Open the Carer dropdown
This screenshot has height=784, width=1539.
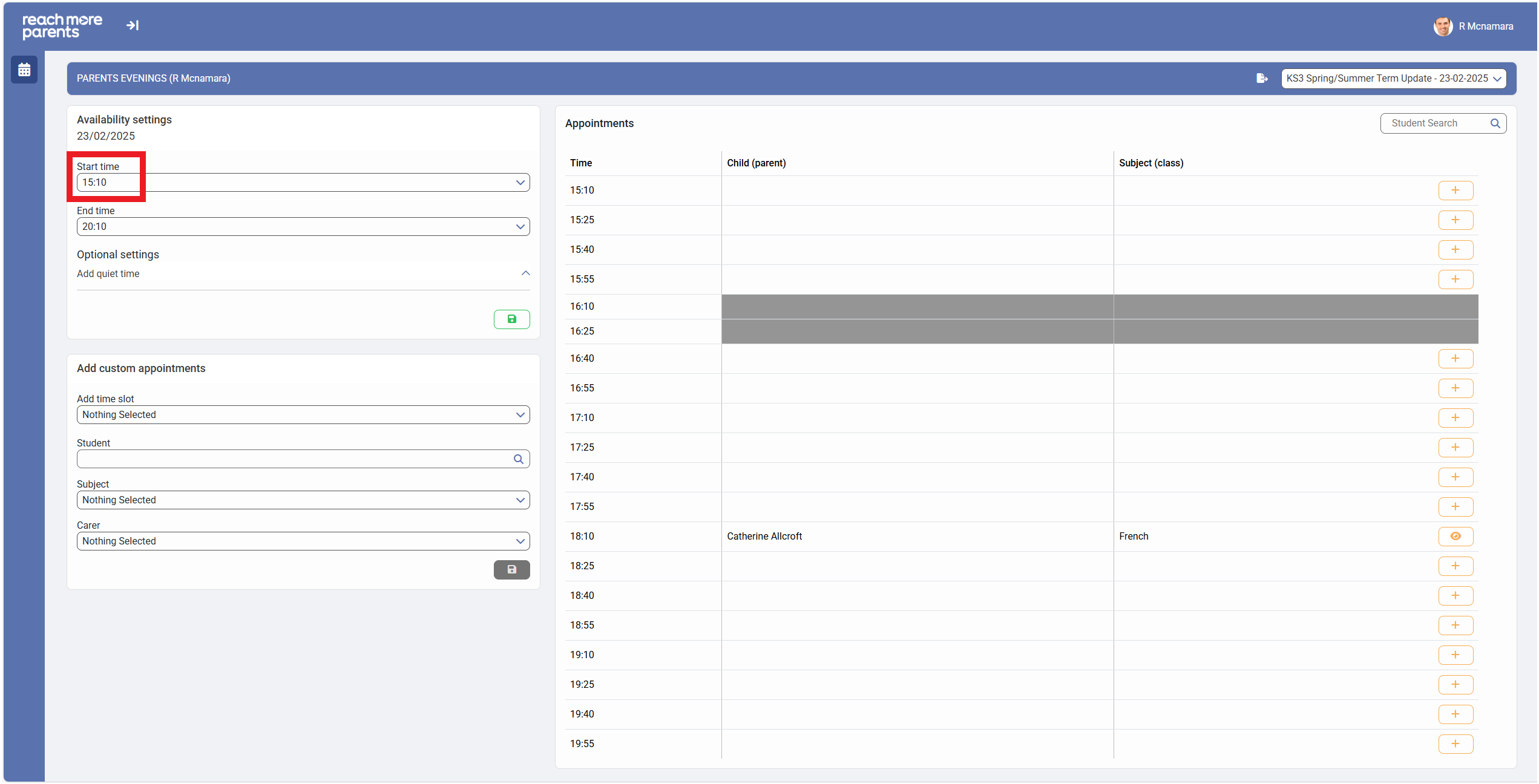pyautogui.click(x=303, y=541)
